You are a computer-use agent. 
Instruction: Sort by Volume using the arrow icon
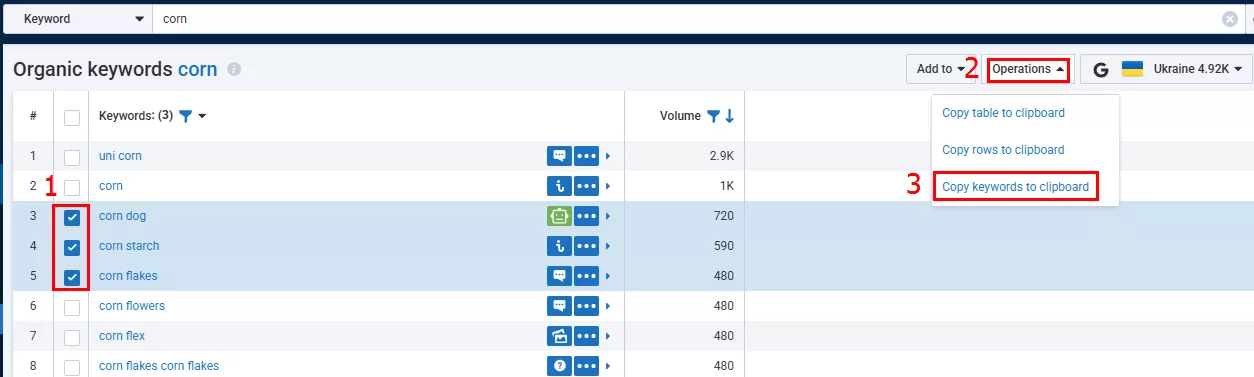729,116
